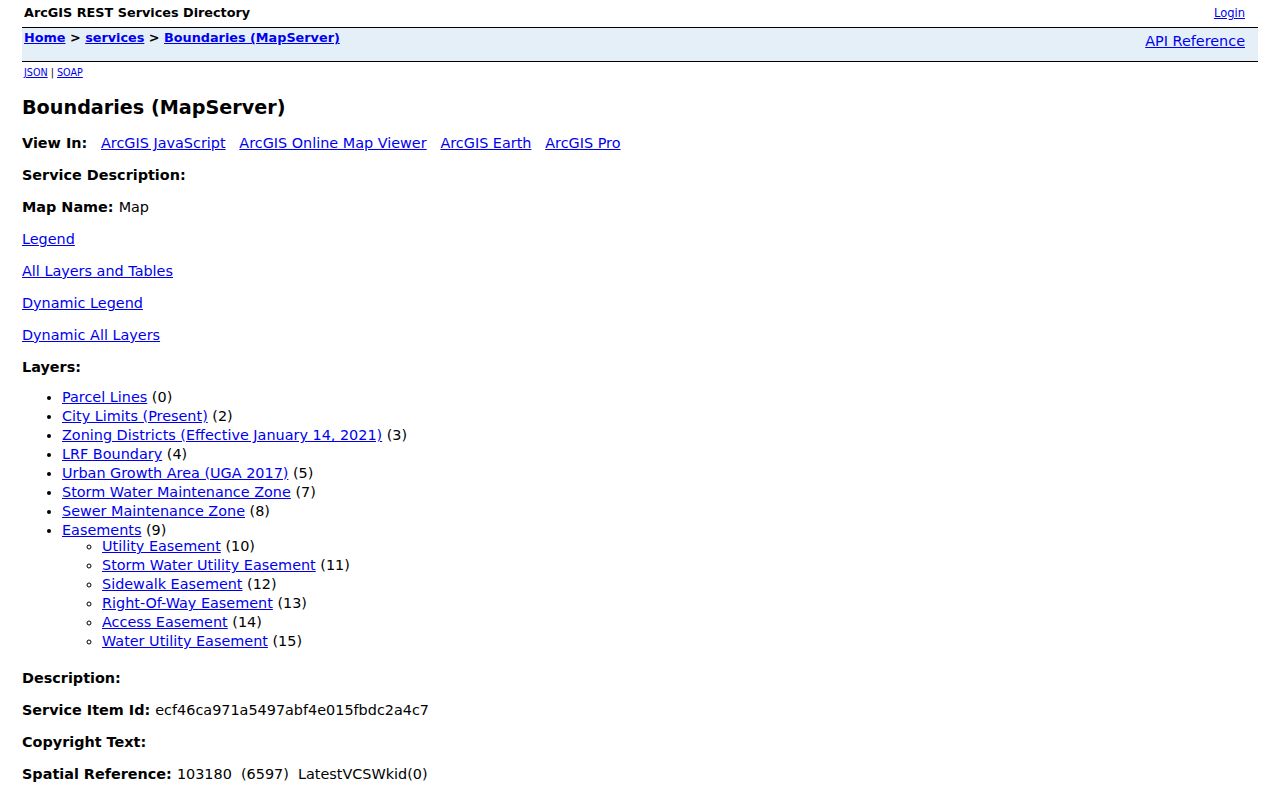View the SOAP format link

click(70, 72)
